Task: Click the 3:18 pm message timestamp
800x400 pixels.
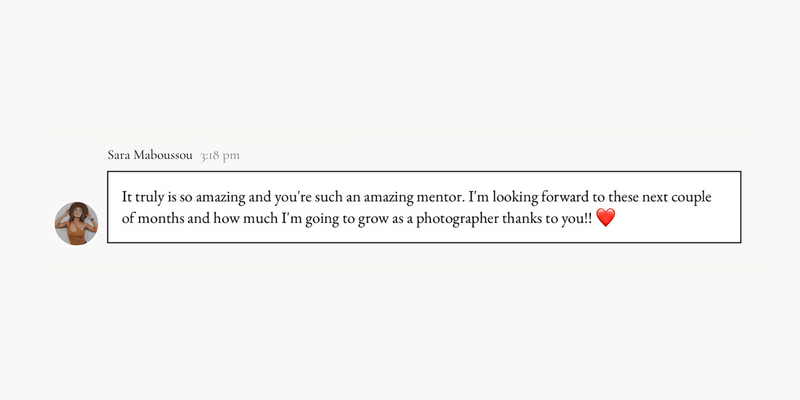Action: 220,156
